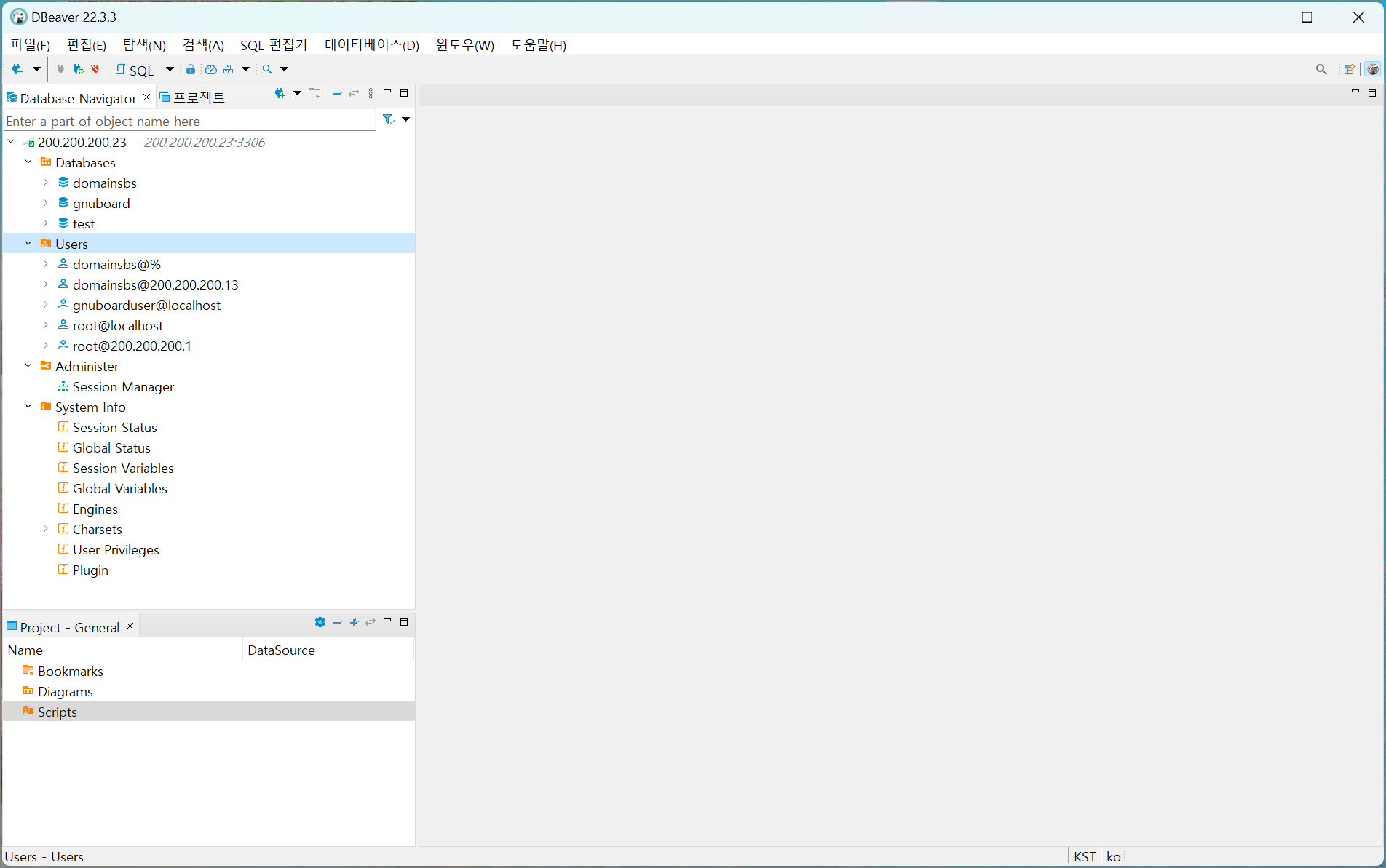The height and width of the screenshot is (868, 1386).
Task: Click the navigator filter settings funnel icon
Action: click(x=389, y=119)
